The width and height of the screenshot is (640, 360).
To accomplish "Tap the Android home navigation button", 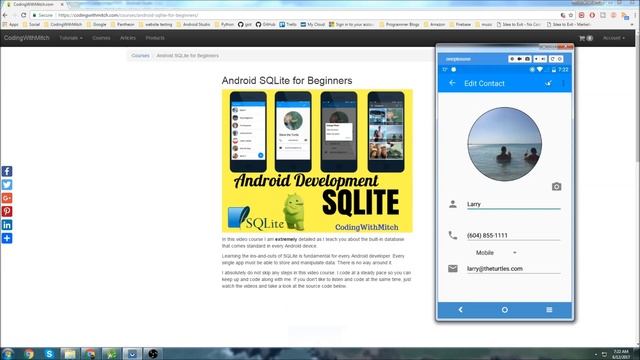I will coord(504,310).
